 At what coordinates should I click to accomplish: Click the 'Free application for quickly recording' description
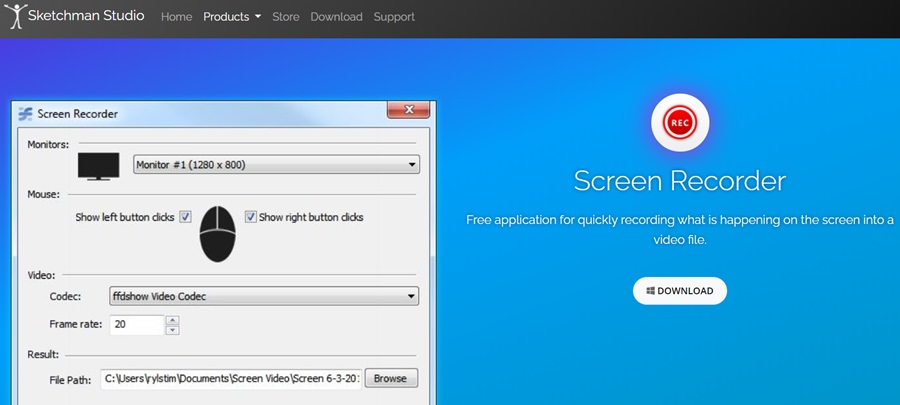coord(680,230)
